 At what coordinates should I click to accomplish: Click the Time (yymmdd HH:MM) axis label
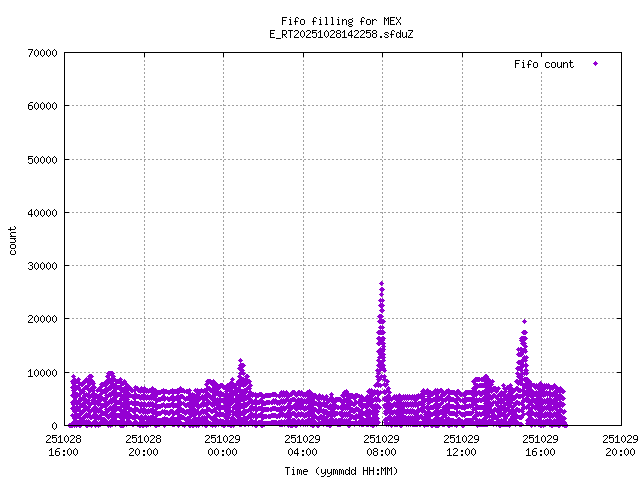(x=341, y=470)
